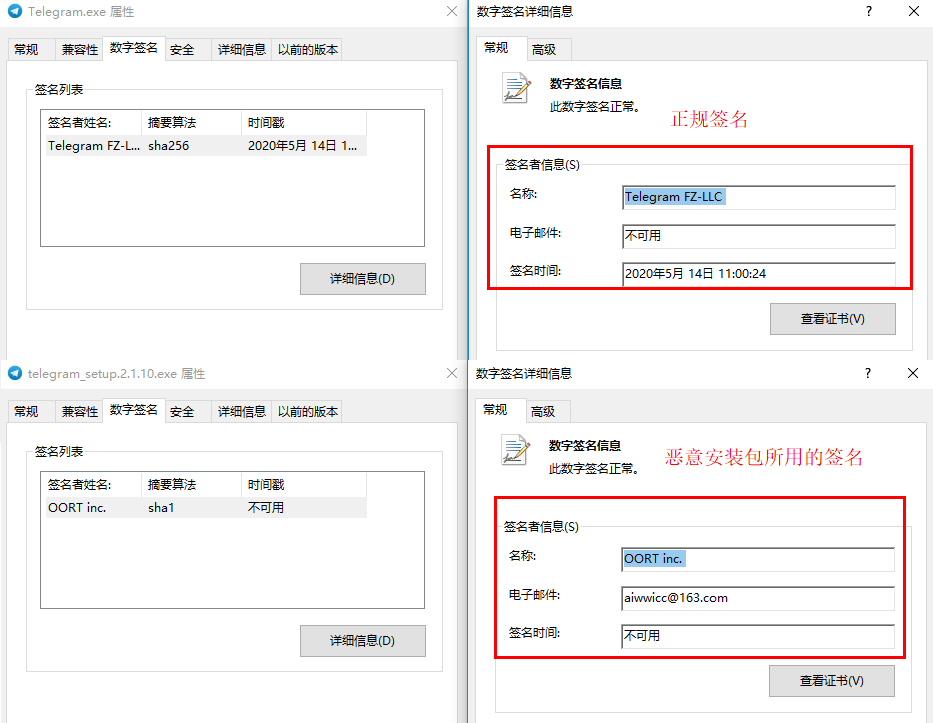Open 以前的版本 tab in telegram_setup properties
This screenshot has width=933, height=723.
308,411
